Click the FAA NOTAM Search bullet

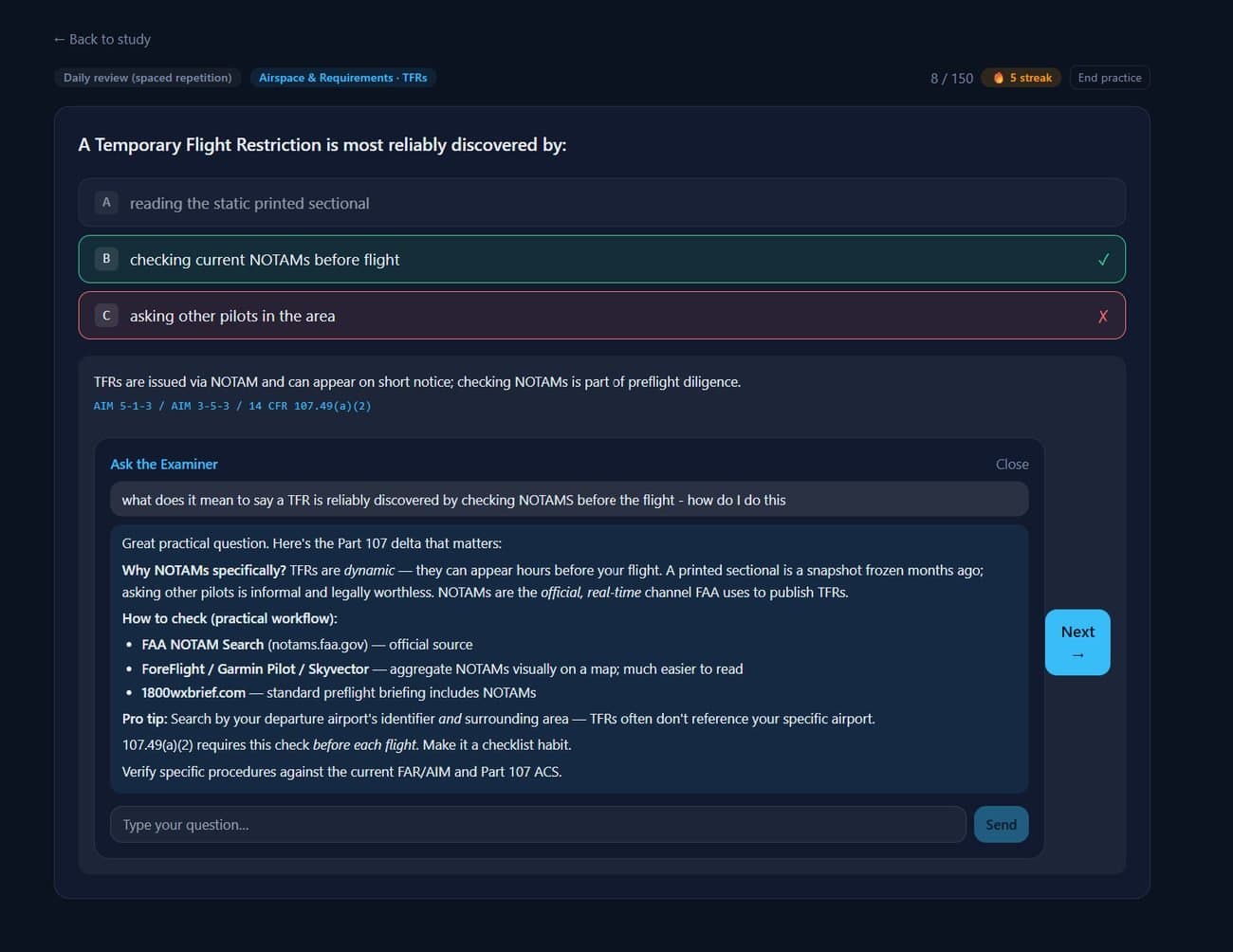coord(306,644)
